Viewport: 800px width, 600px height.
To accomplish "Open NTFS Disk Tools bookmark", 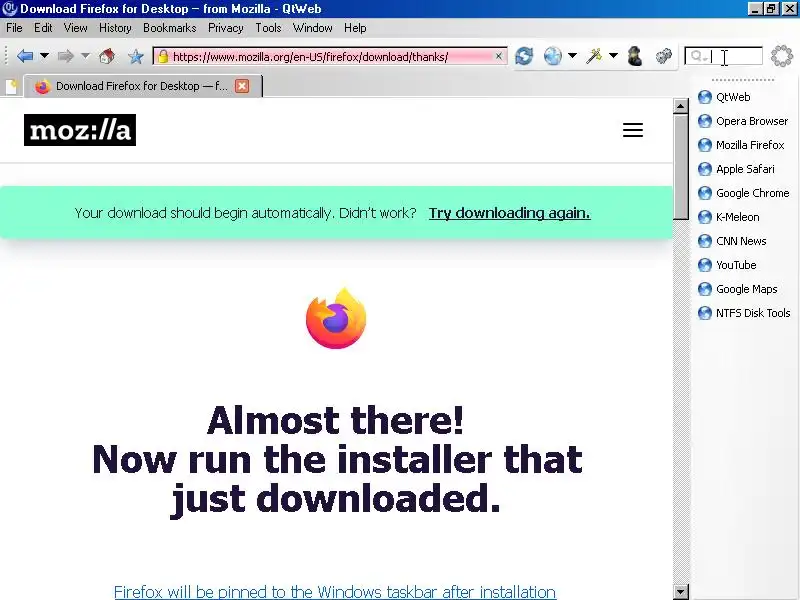I will coord(744,313).
